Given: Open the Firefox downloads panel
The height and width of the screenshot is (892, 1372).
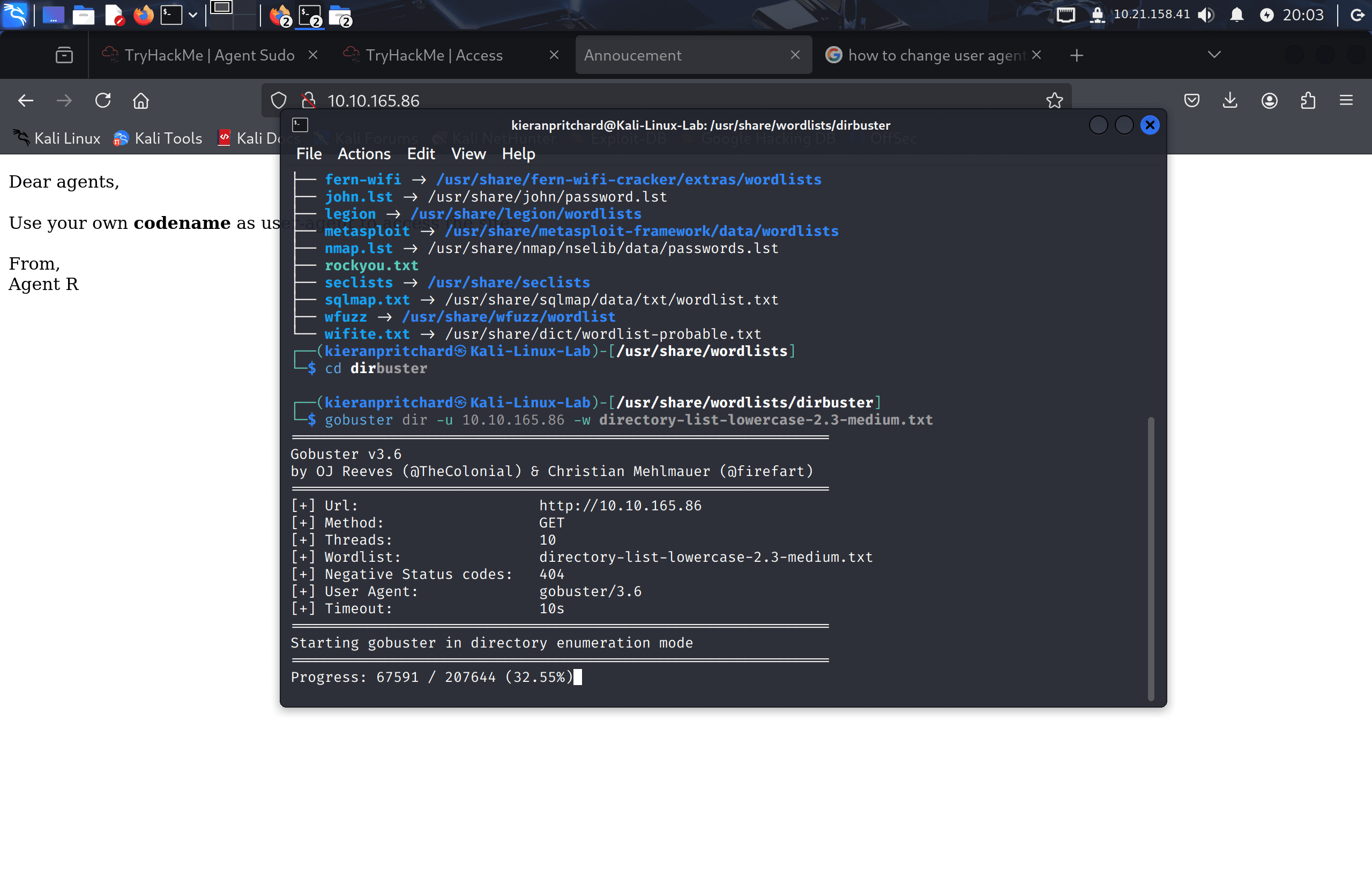Looking at the screenshot, I should click(x=1229, y=101).
